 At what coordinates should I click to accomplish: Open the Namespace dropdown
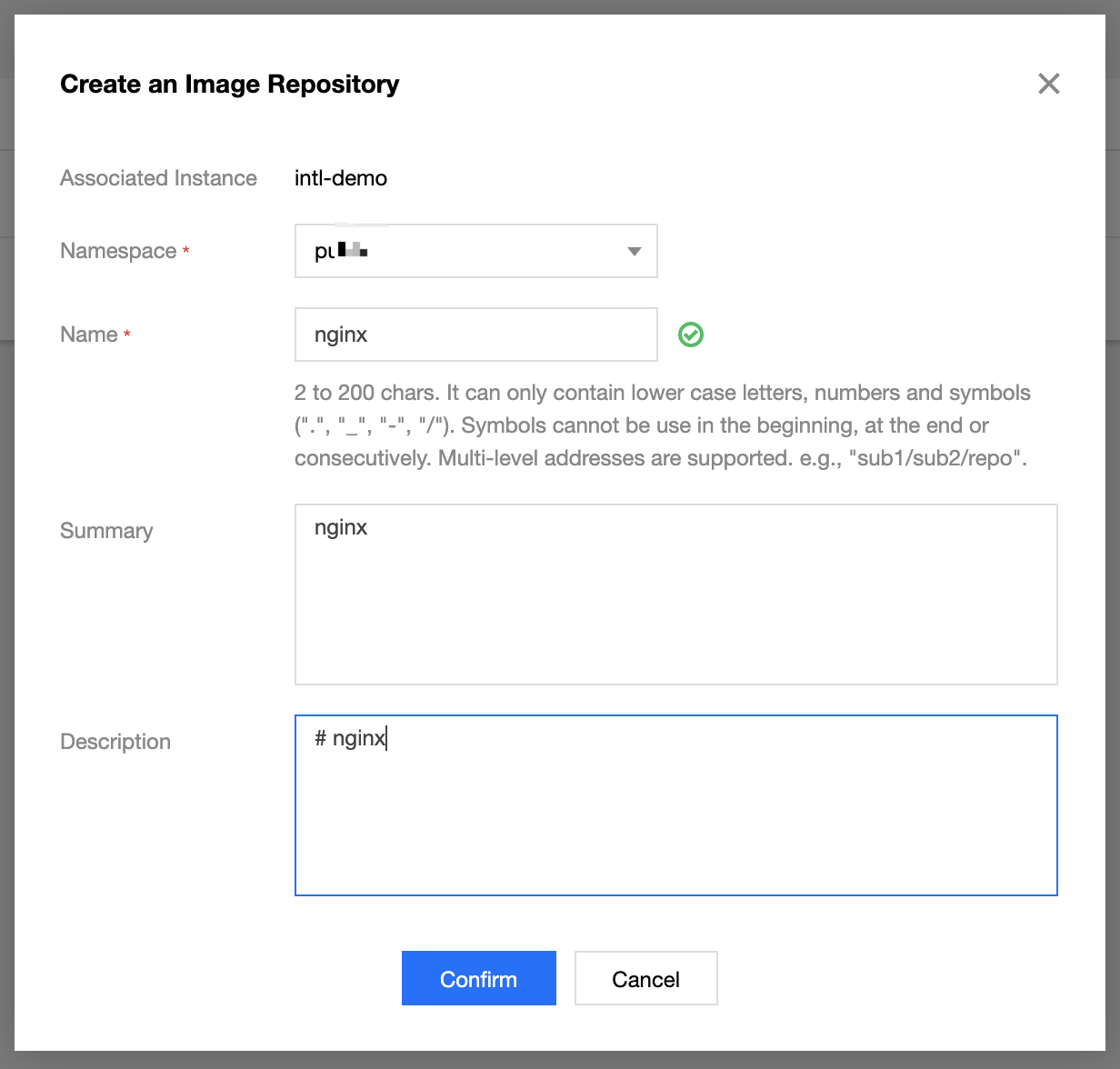tap(475, 251)
